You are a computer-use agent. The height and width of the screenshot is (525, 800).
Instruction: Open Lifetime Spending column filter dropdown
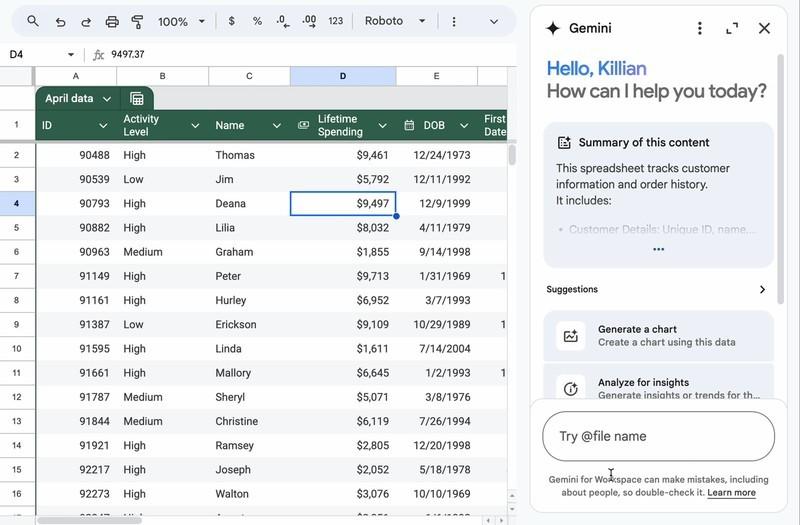[382, 126]
